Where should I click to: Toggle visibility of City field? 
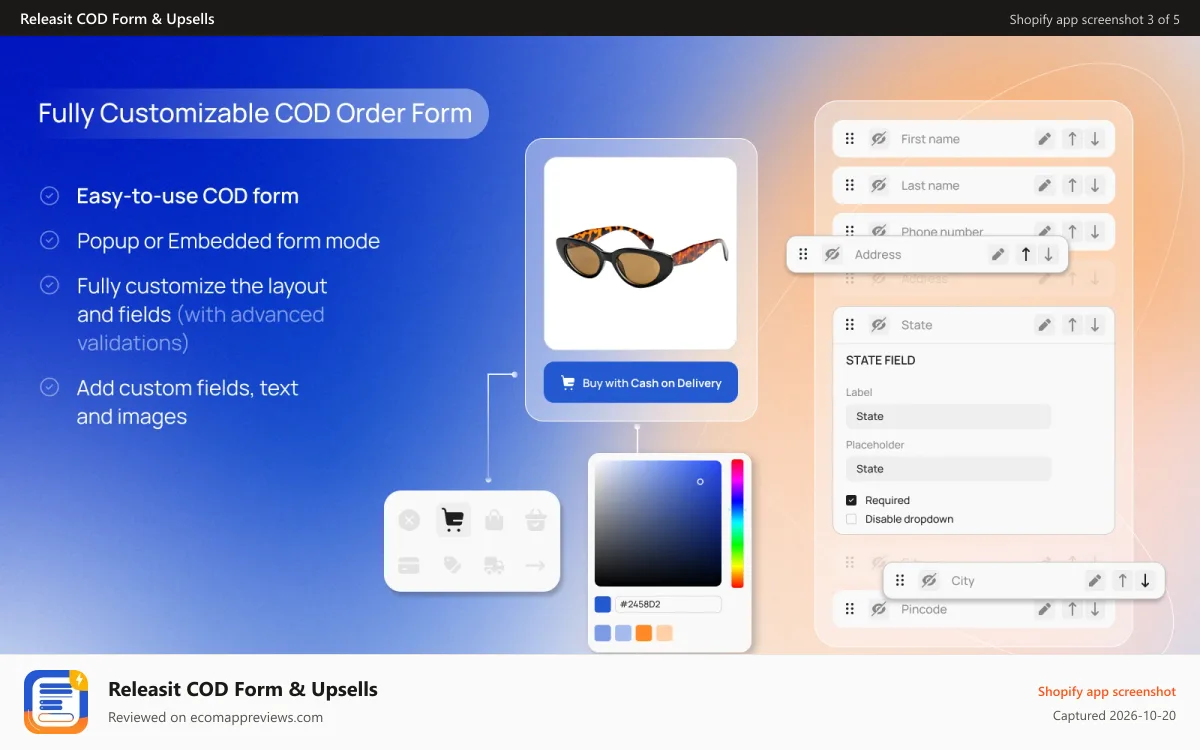click(x=929, y=580)
